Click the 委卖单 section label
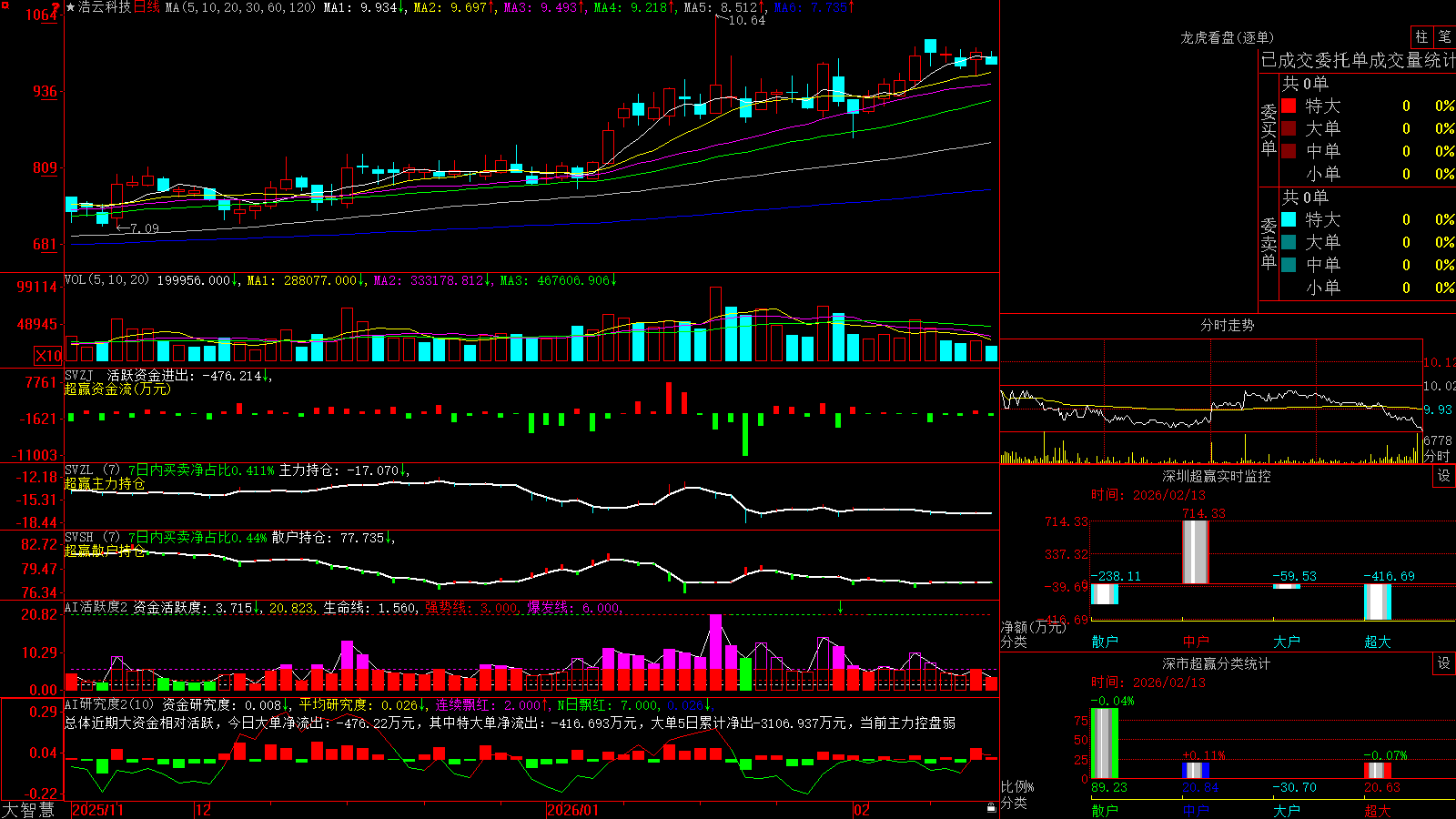This screenshot has width=1456, height=819. tap(1269, 243)
